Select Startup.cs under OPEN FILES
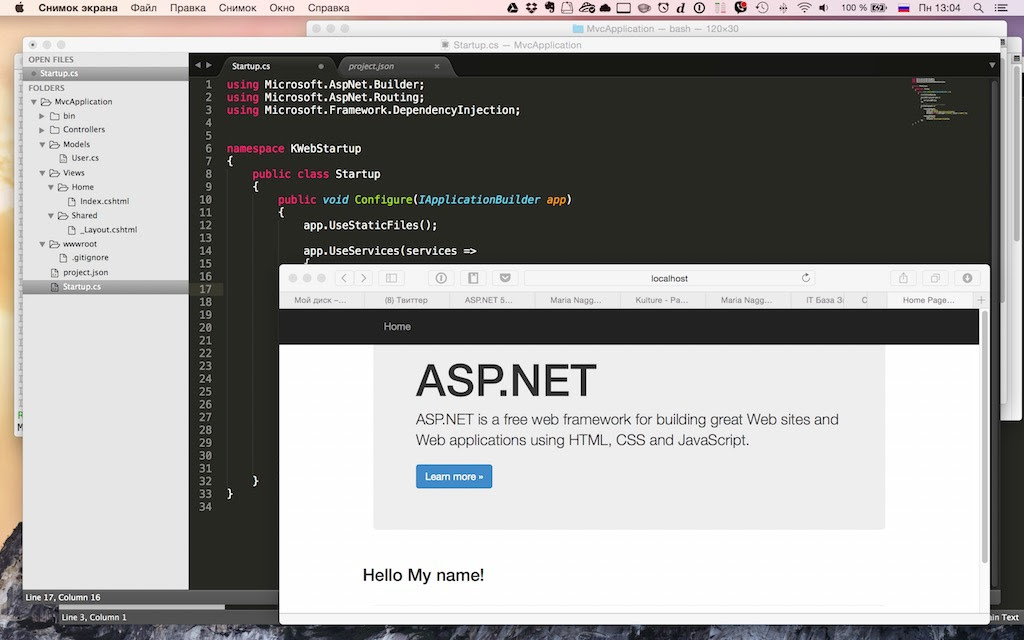 coord(59,73)
